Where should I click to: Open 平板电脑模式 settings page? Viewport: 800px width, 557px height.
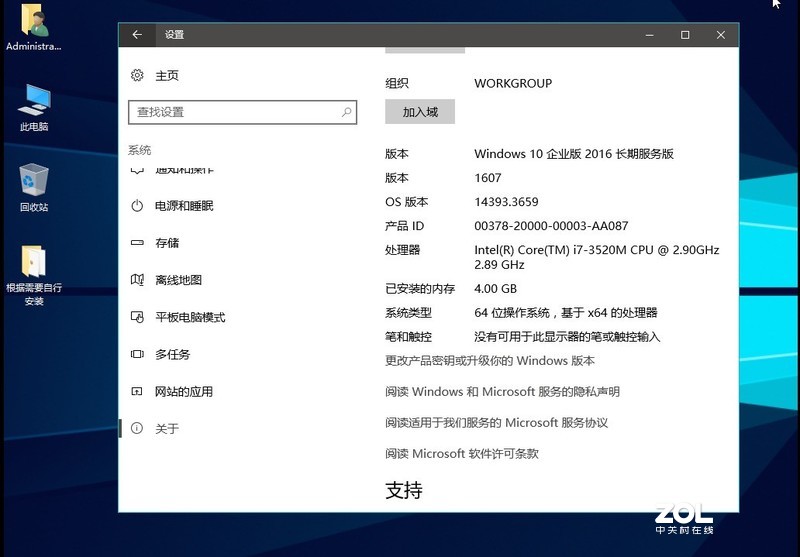coord(190,317)
